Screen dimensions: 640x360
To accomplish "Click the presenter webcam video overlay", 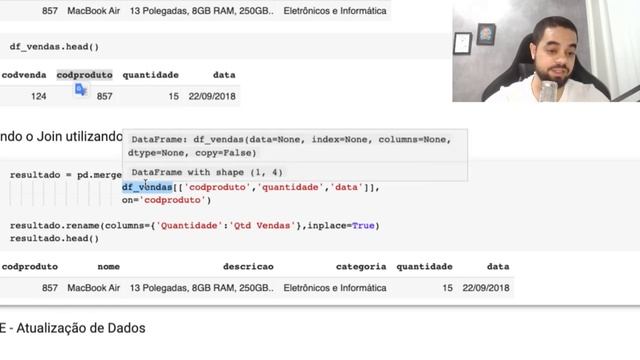I will [546, 51].
